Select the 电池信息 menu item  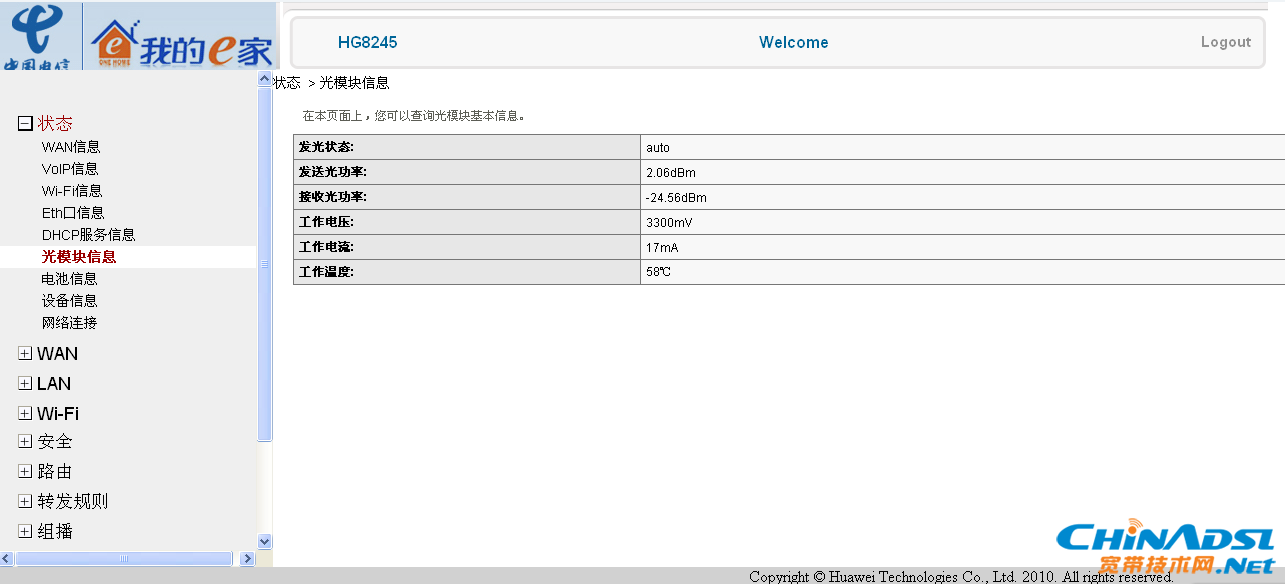tap(70, 279)
